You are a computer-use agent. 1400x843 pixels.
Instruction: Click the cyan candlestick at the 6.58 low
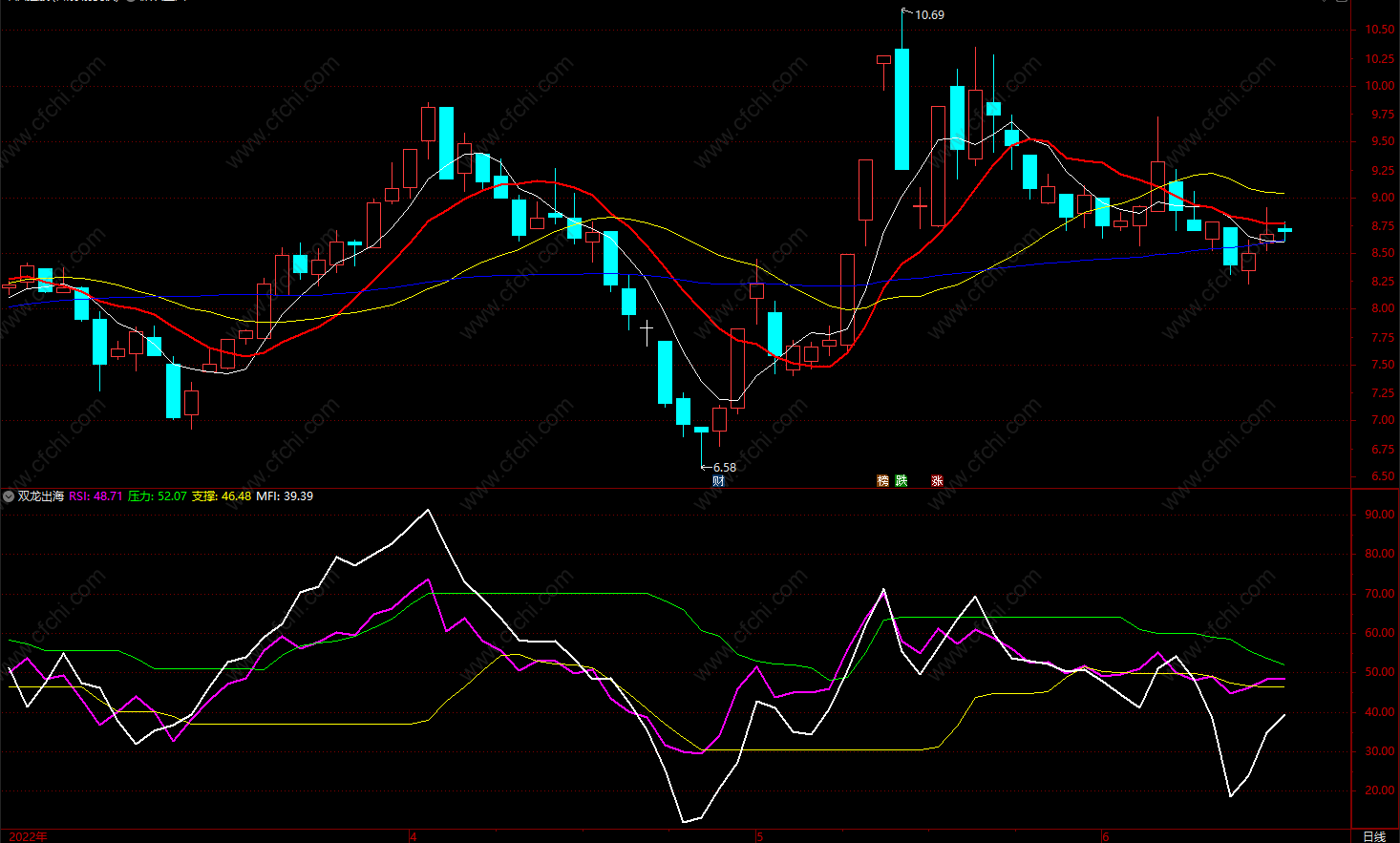coord(701,431)
